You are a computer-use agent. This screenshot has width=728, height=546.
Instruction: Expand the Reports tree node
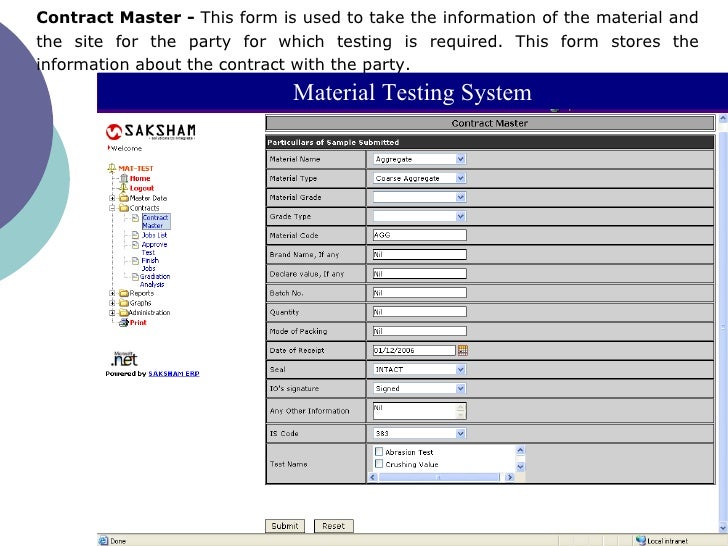pyautogui.click(x=112, y=293)
